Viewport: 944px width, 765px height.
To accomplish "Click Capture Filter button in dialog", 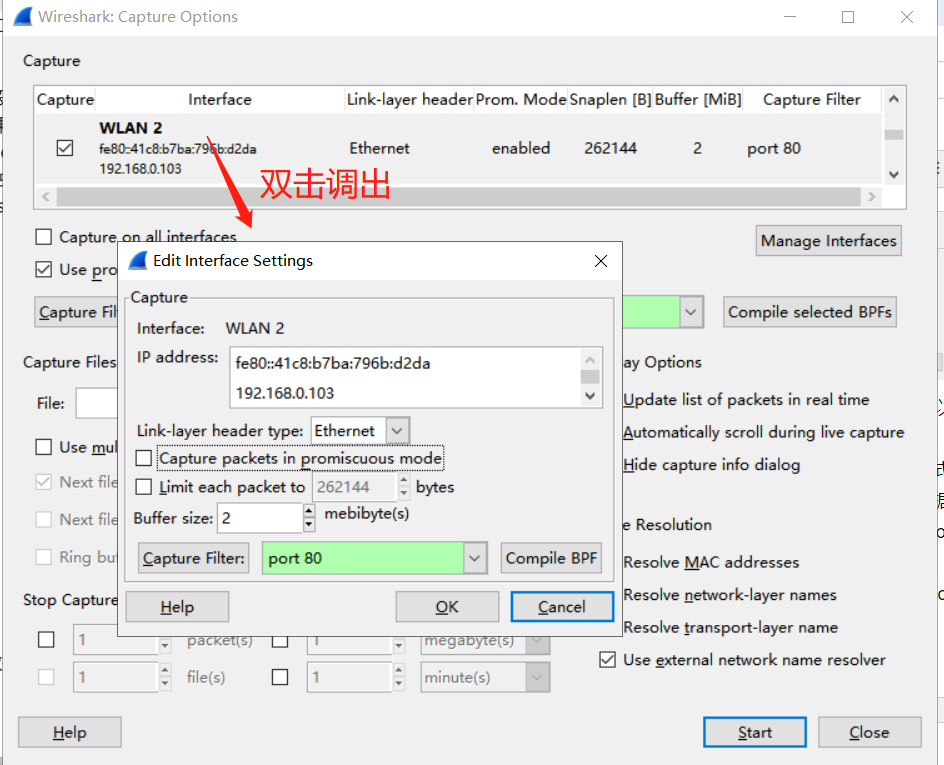I will (193, 558).
